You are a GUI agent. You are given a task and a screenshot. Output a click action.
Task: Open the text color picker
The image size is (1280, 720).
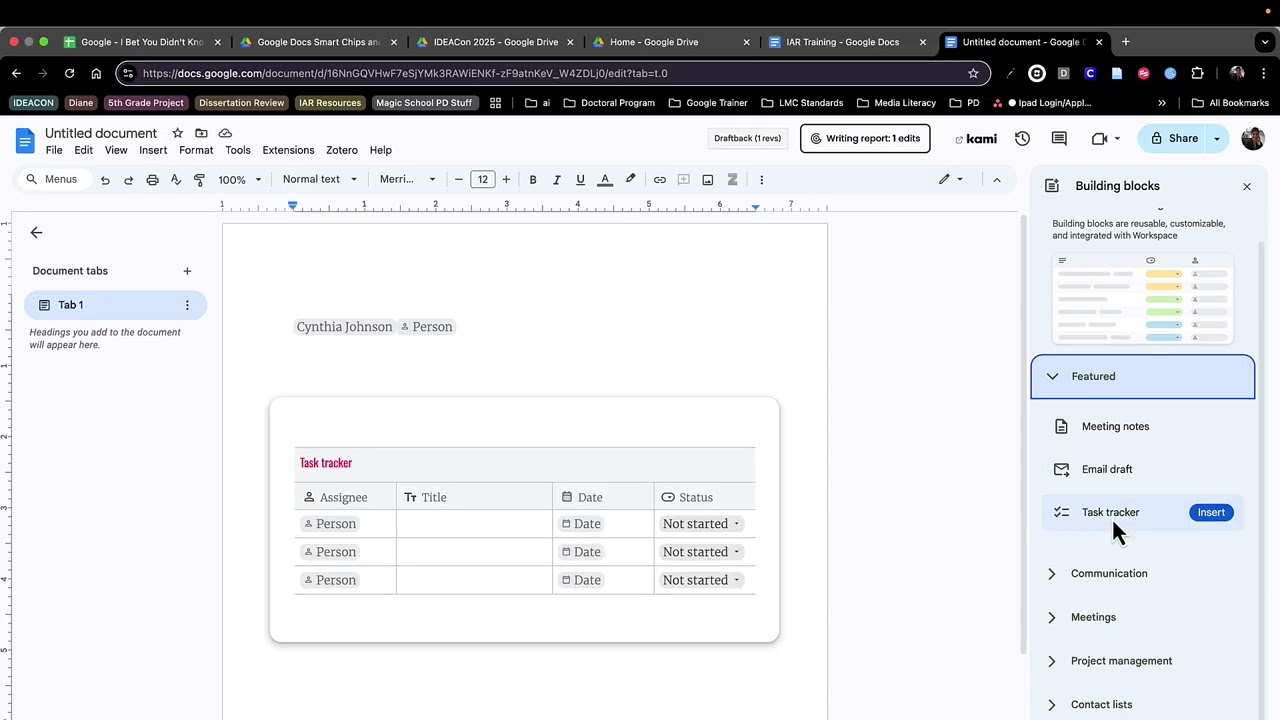(605, 180)
